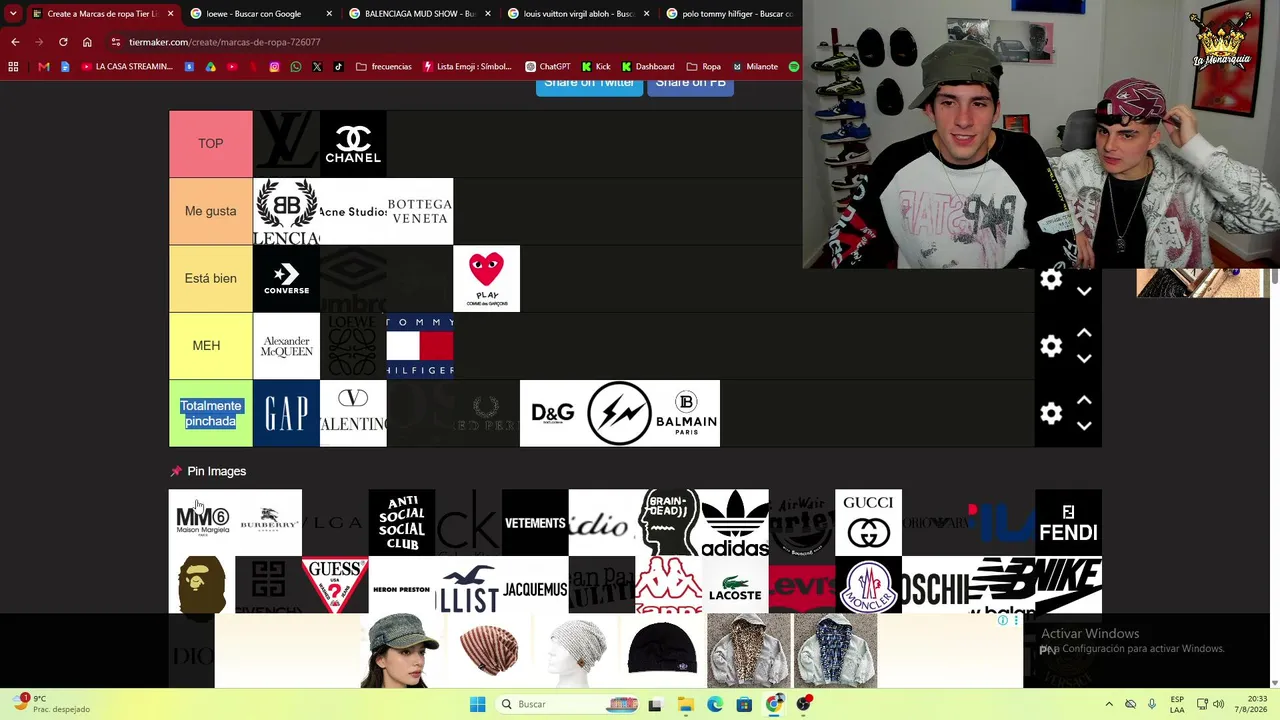
Task: Select the Loewe logo tile
Action: coord(353,345)
